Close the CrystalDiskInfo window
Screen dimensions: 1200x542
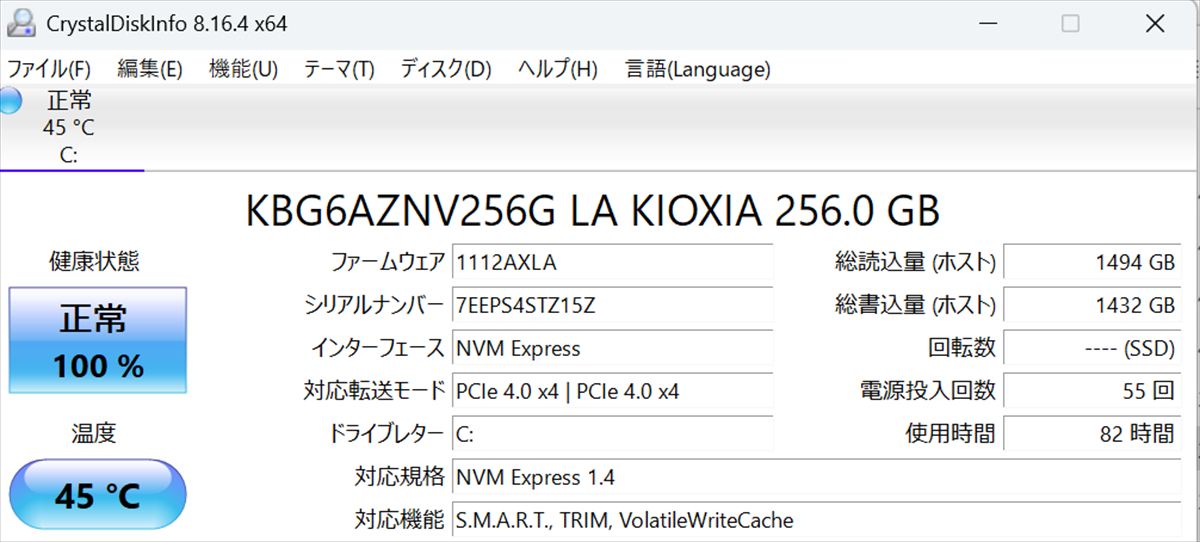click(x=1156, y=23)
